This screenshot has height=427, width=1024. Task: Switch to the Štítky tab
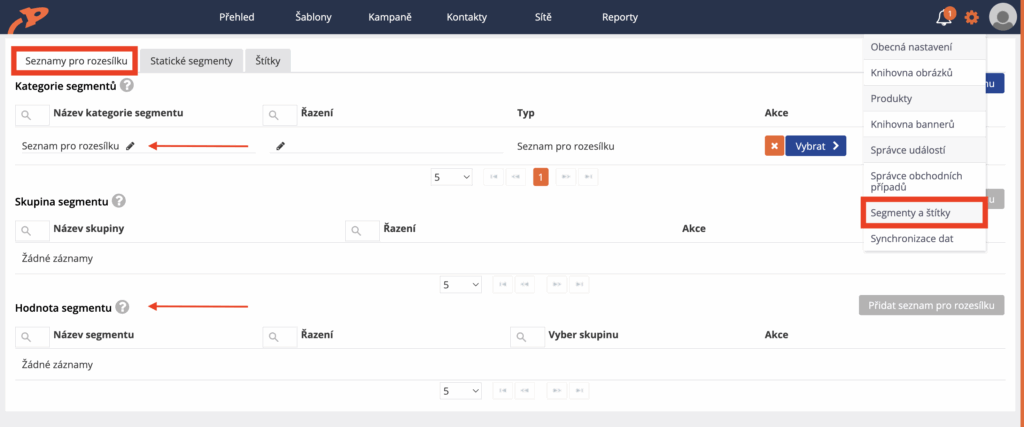267,61
